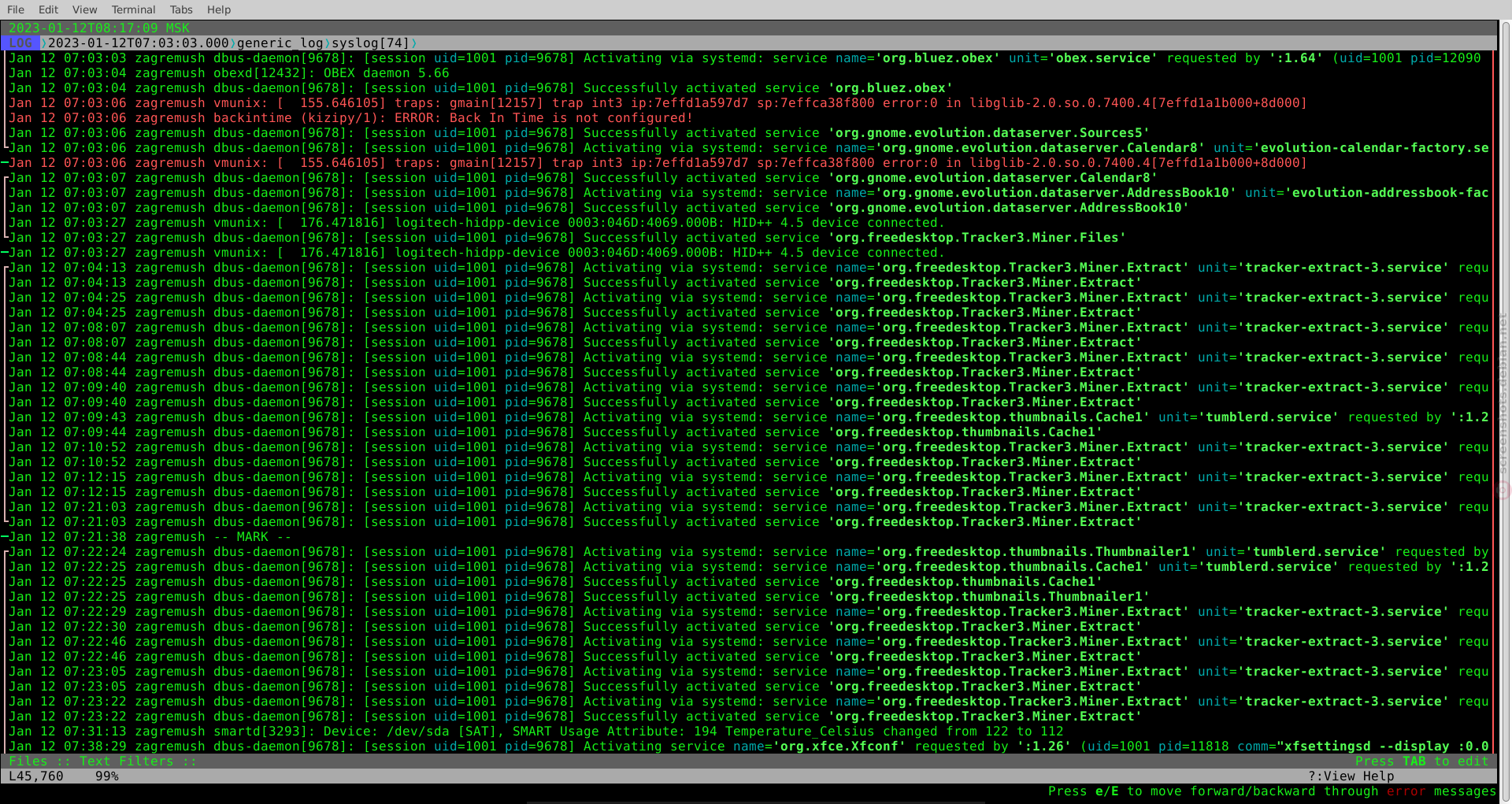Open the Tabs menu
This screenshot has height=804, width=1512.
[x=181, y=9]
